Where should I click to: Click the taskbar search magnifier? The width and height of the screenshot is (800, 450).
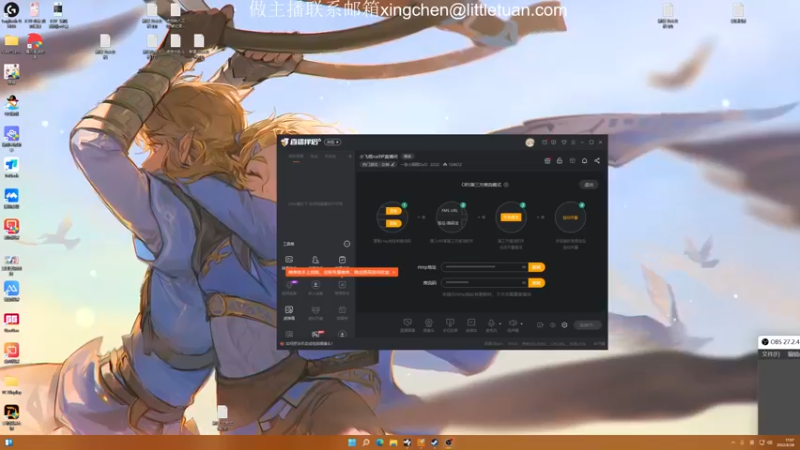(366, 442)
